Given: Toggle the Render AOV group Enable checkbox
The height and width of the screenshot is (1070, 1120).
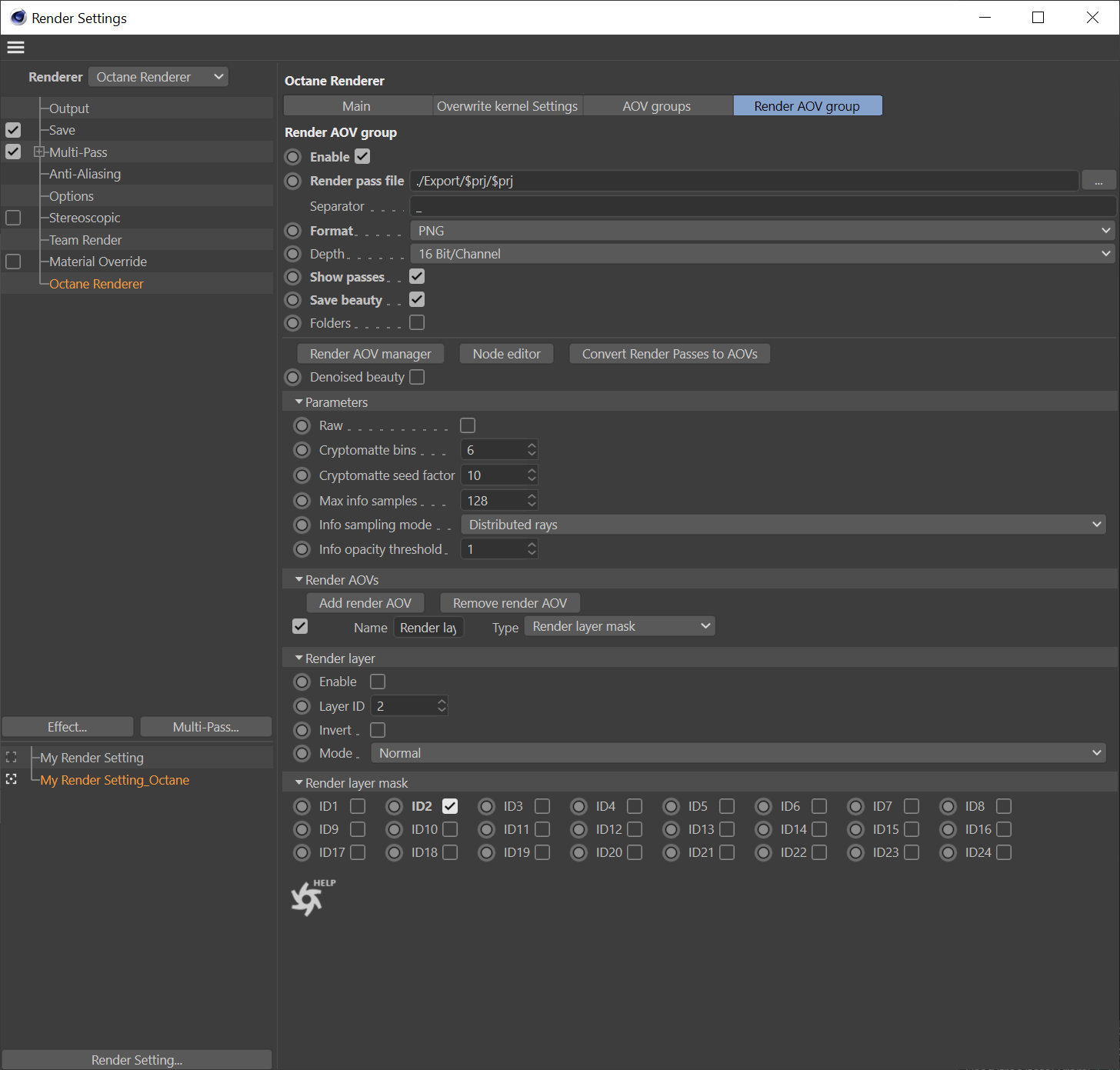Looking at the screenshot, I should coord(362,156).
